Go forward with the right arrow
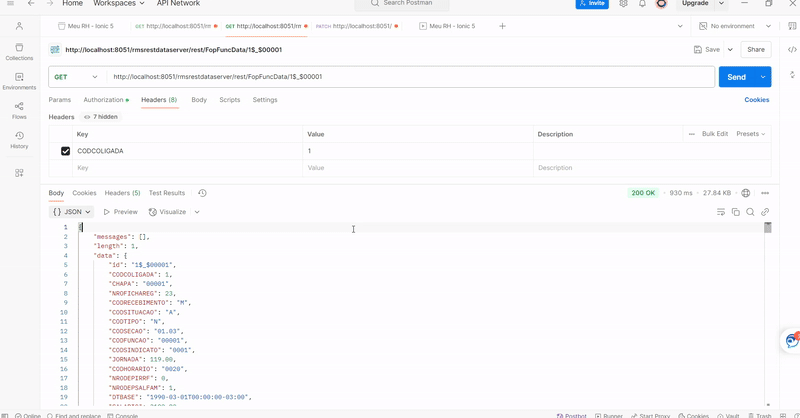Image resolution: width=800 pixels, height=418 pixels. pyautogui.click(x=49, y=3)
